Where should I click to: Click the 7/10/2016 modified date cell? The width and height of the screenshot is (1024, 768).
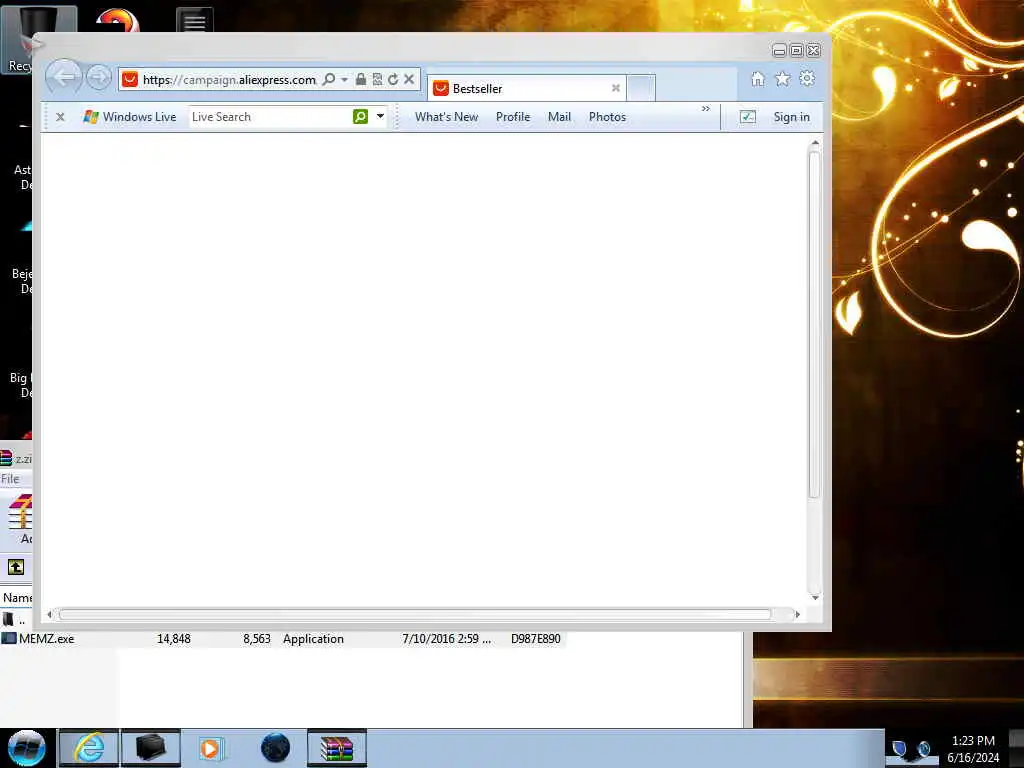(x=446, y=639)
